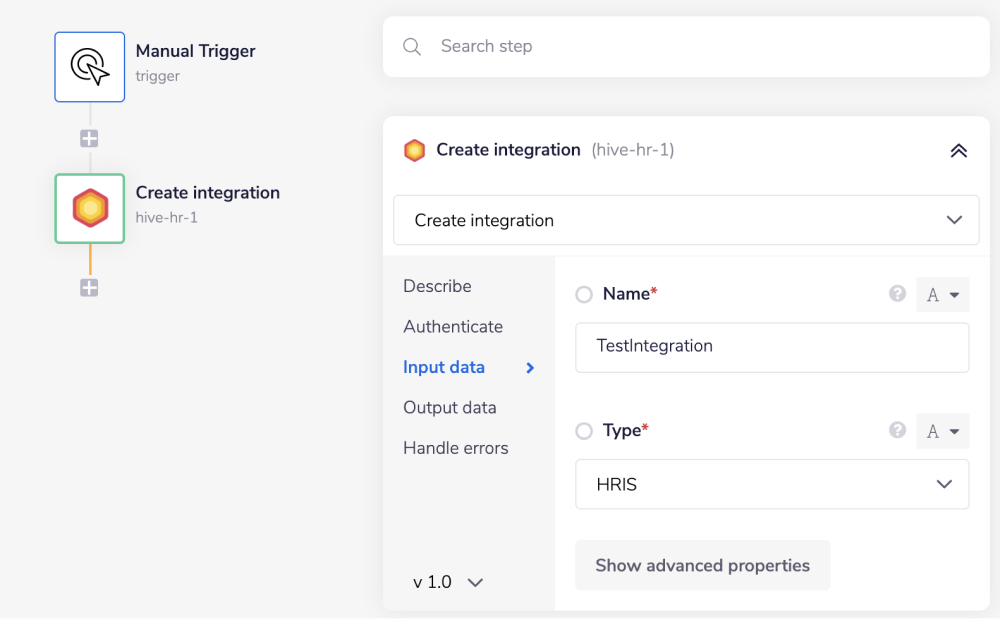Open help tooltip for Name field

898,294
